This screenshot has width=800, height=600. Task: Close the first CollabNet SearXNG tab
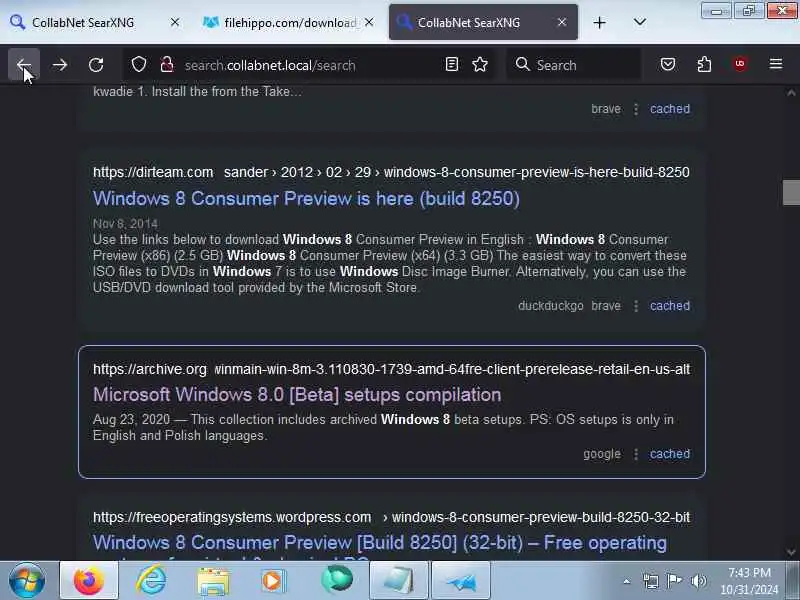point(174,22)
